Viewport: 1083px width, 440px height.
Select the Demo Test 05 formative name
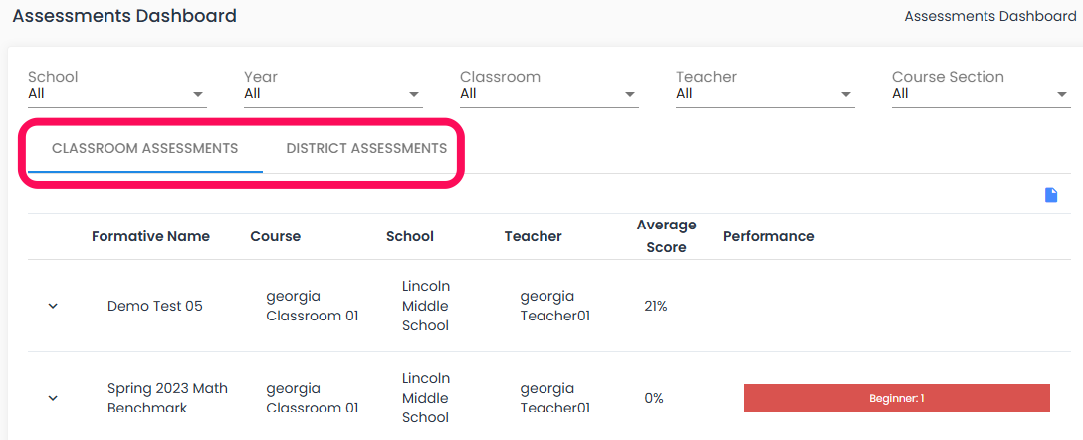(x=155, y=306)
